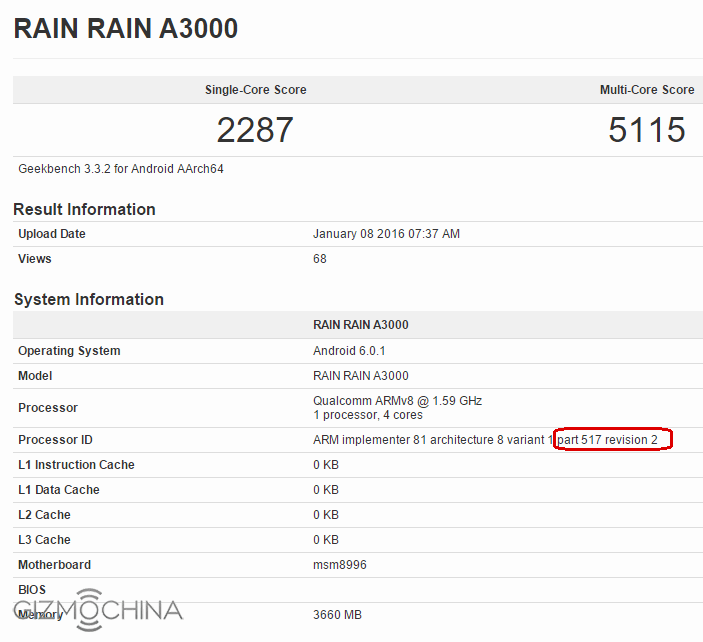
Task: Select the Geekbench 3.3.2 for Android AArch64 text
Action: click(x=121, y=169)
